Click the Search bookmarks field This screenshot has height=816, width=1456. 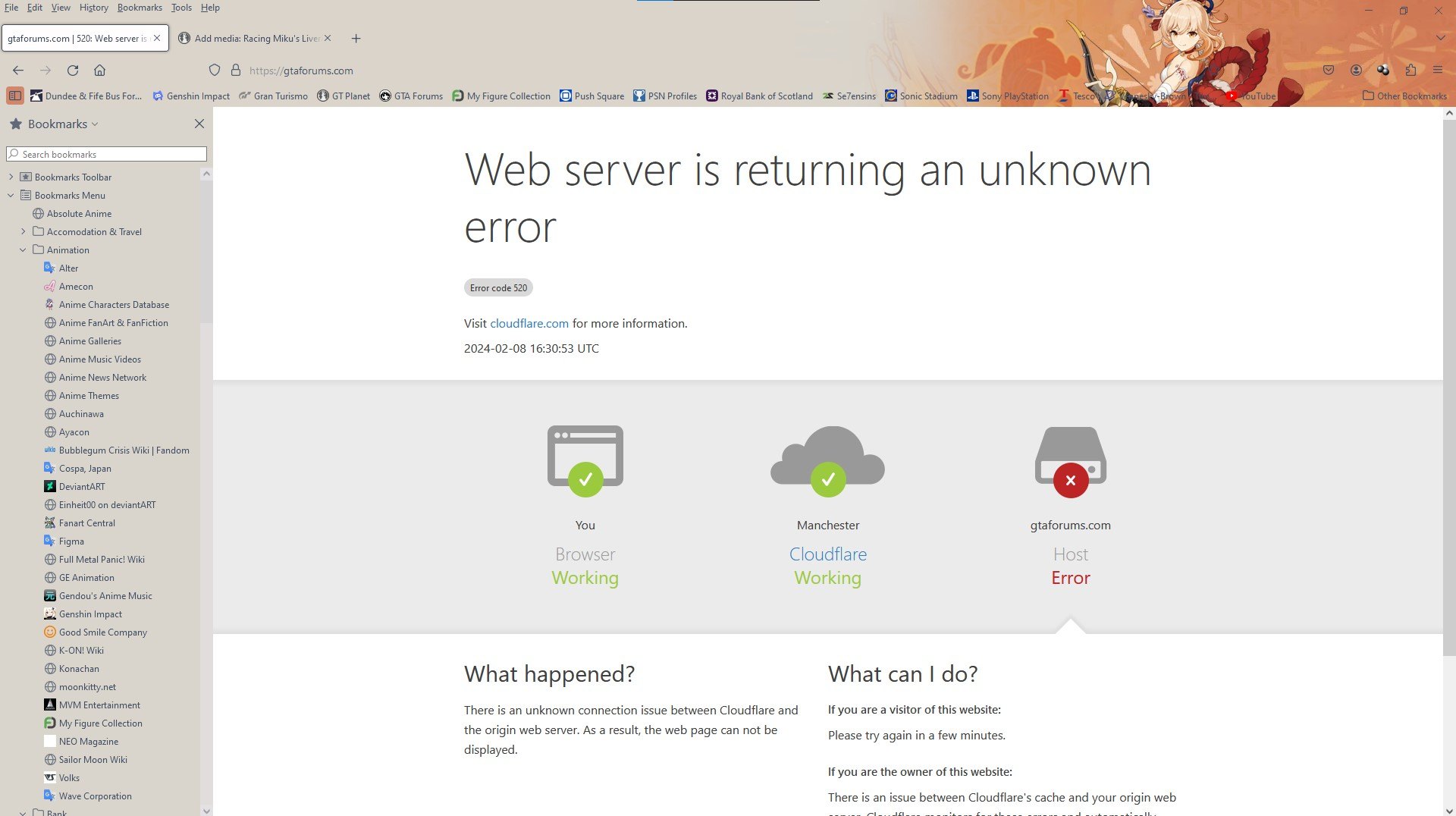[106, 154]
